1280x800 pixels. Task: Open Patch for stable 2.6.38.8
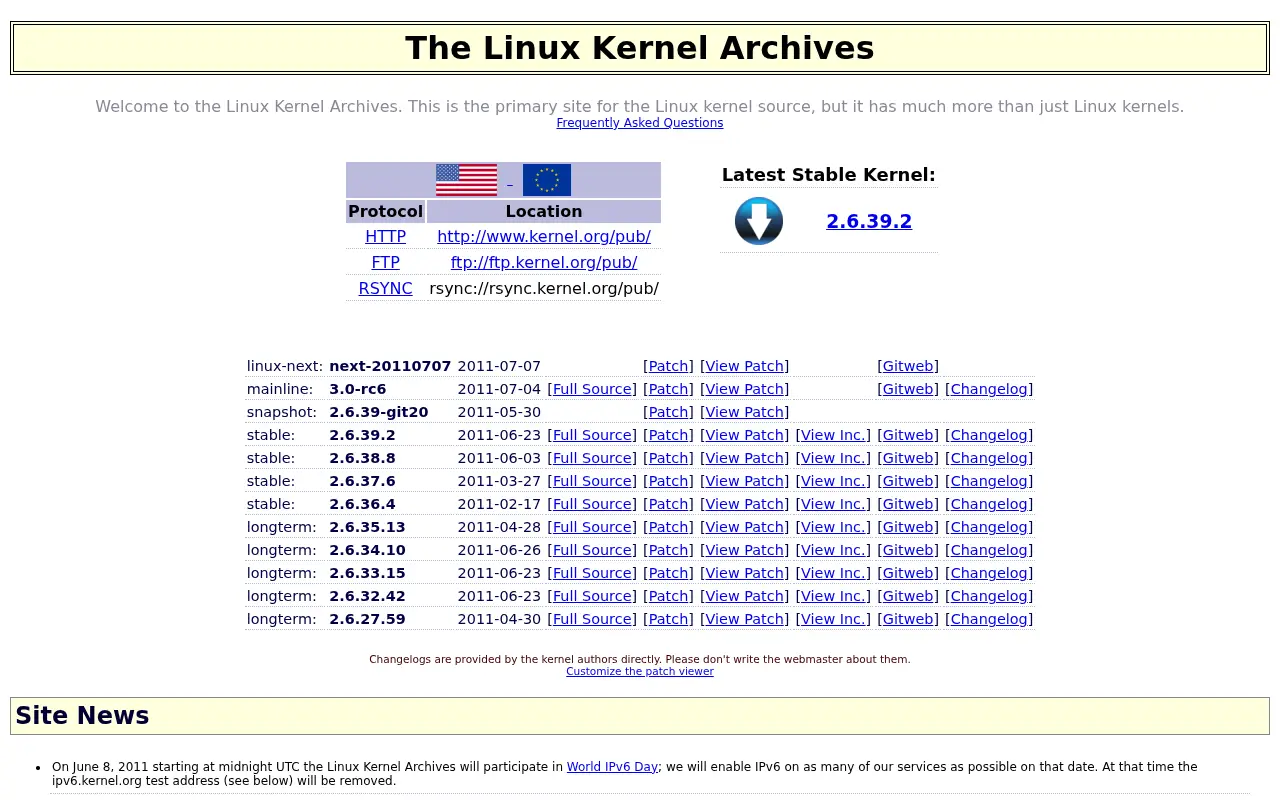tap(668, 458)
